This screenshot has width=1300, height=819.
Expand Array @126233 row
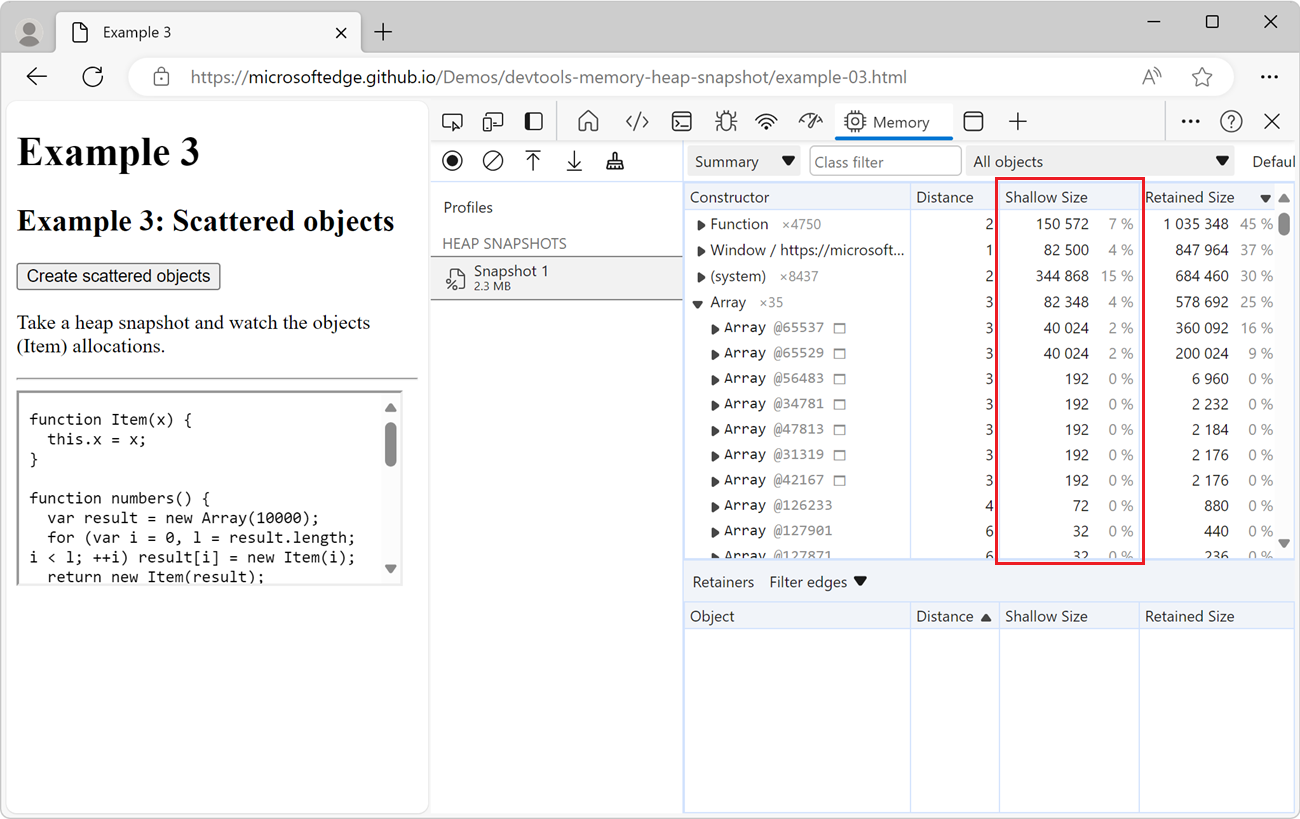pos(715,506)
